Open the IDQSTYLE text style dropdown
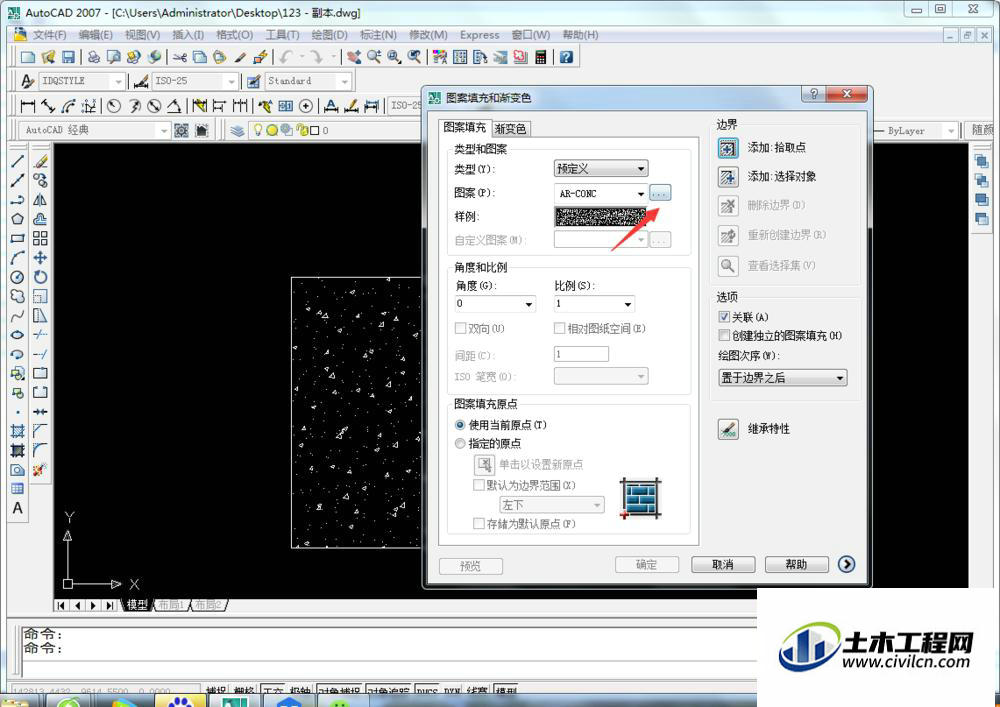 point(81,81)
